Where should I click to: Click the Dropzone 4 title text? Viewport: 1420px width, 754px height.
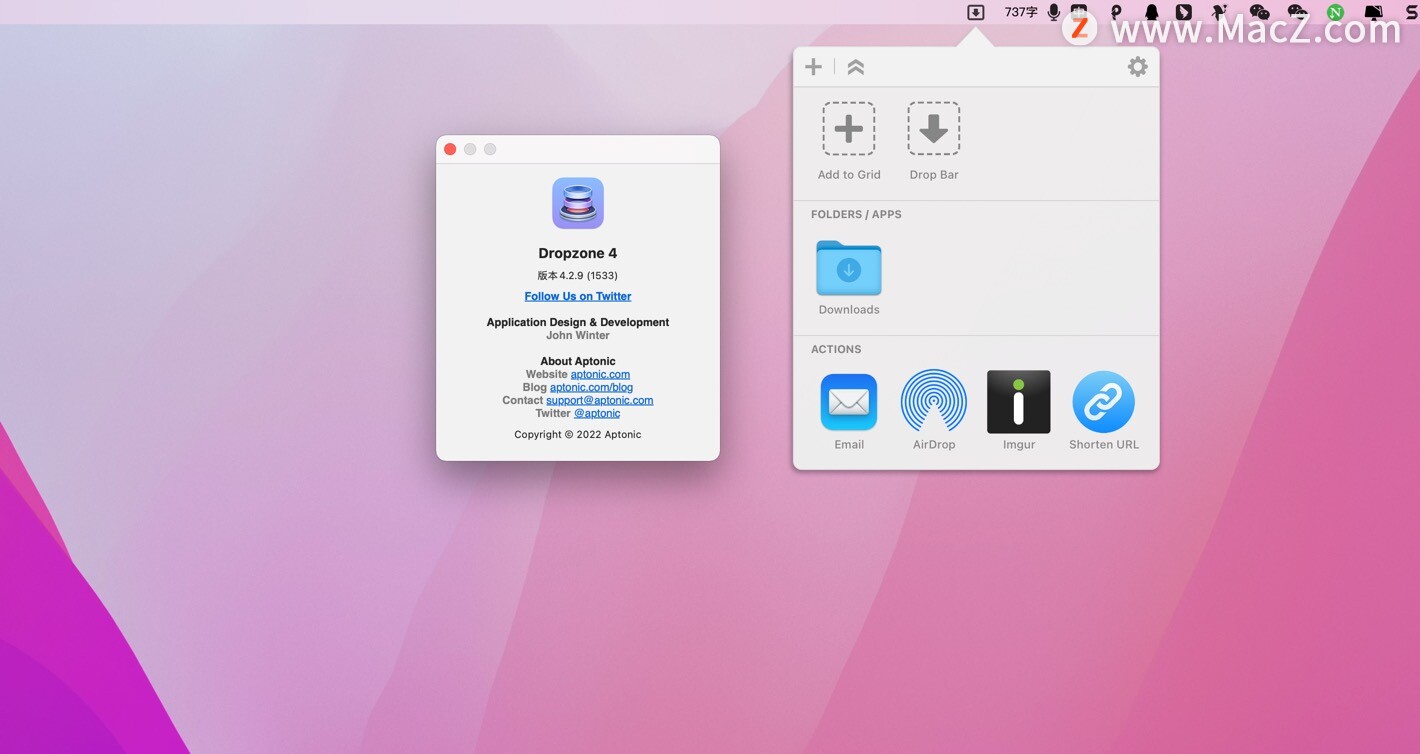point(578,253)
